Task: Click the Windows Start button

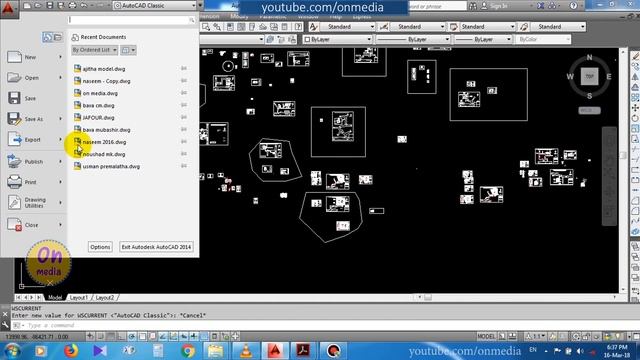Action: point(12,351)
